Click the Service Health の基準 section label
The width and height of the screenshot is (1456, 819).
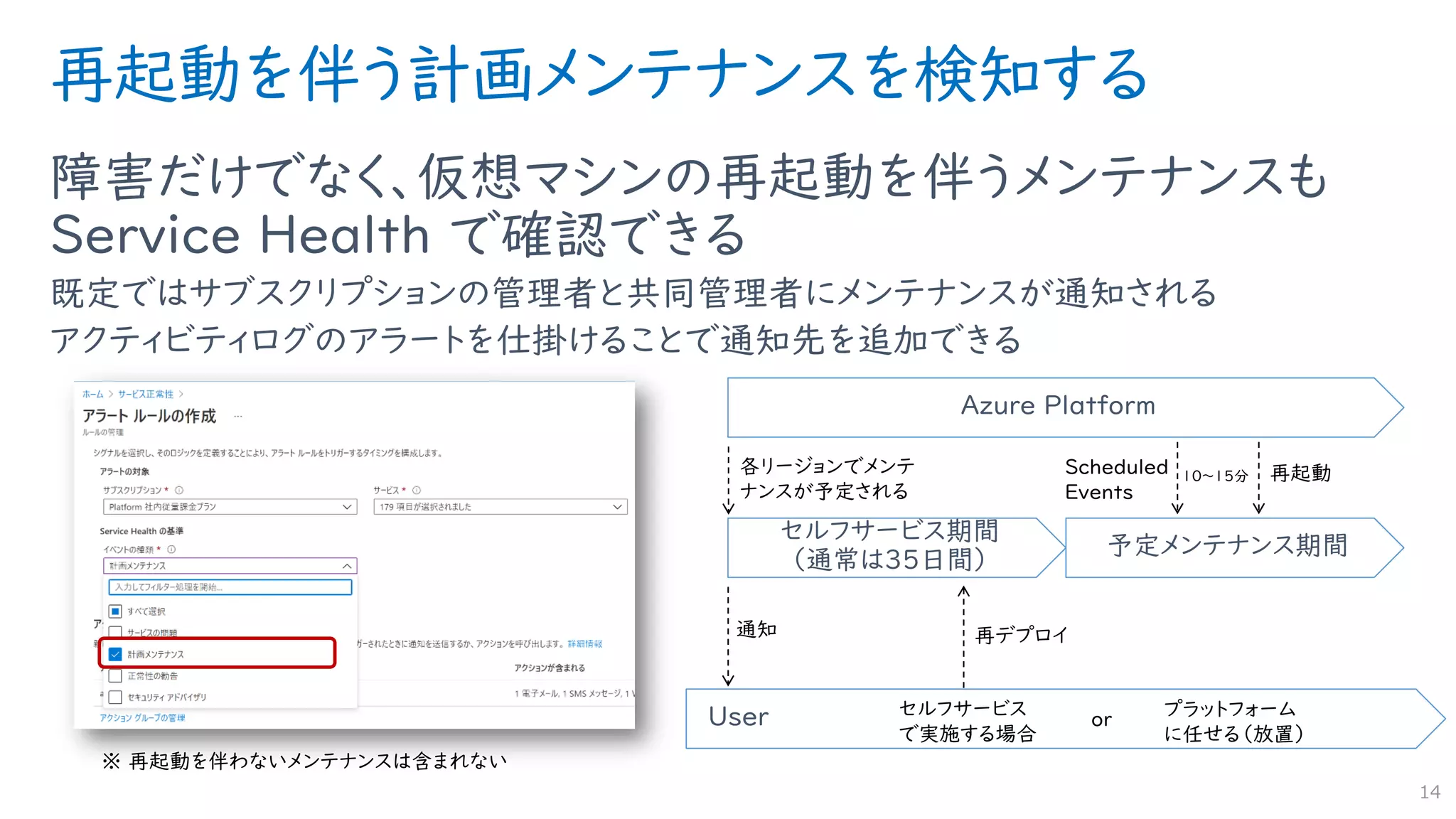tap(141, 531)
